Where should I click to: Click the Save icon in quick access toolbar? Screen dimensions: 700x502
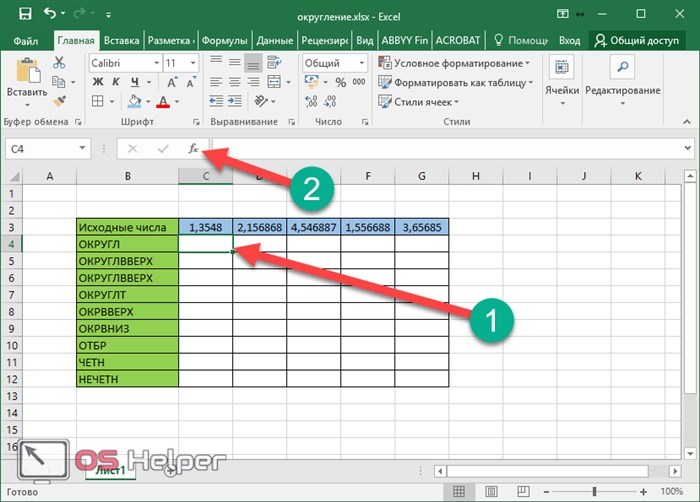pyautogui.click(x=25, y=14)
